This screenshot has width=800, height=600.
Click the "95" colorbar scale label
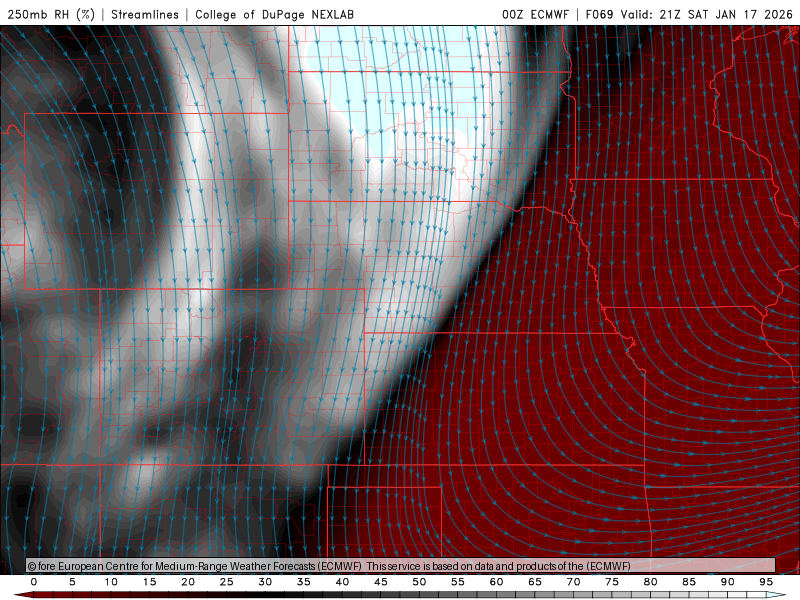(766, 582)
